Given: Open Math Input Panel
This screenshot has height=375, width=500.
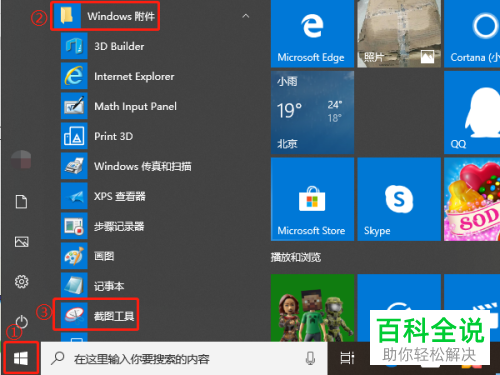Looking at the screenshot, I should [119, 106].
